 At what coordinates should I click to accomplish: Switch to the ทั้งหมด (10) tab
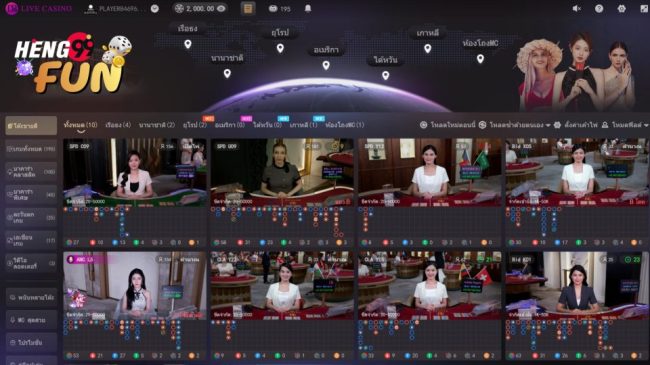click(x=81, y=125)
